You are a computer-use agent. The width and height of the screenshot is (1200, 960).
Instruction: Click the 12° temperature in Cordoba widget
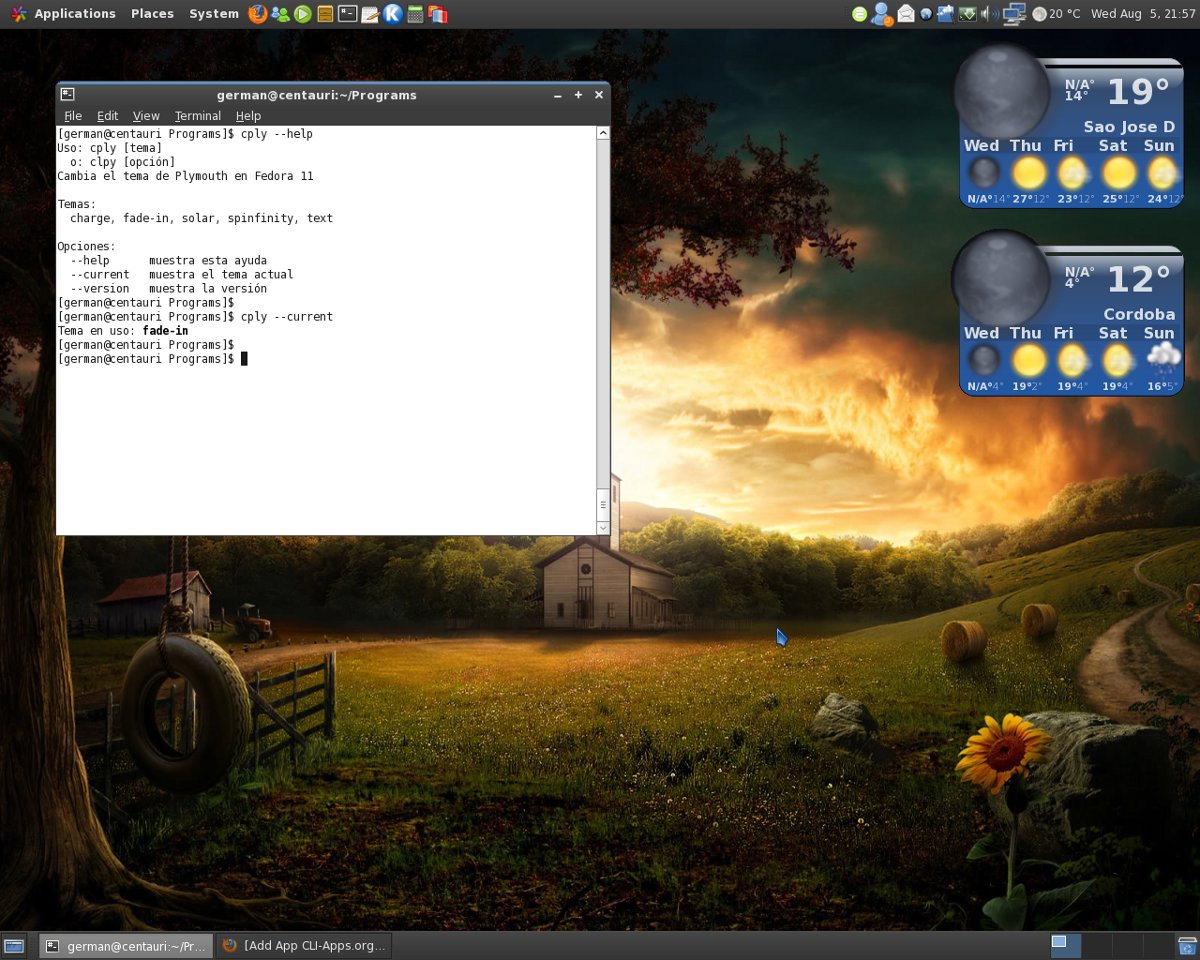pyautogui.click(x=1138, y=280)
